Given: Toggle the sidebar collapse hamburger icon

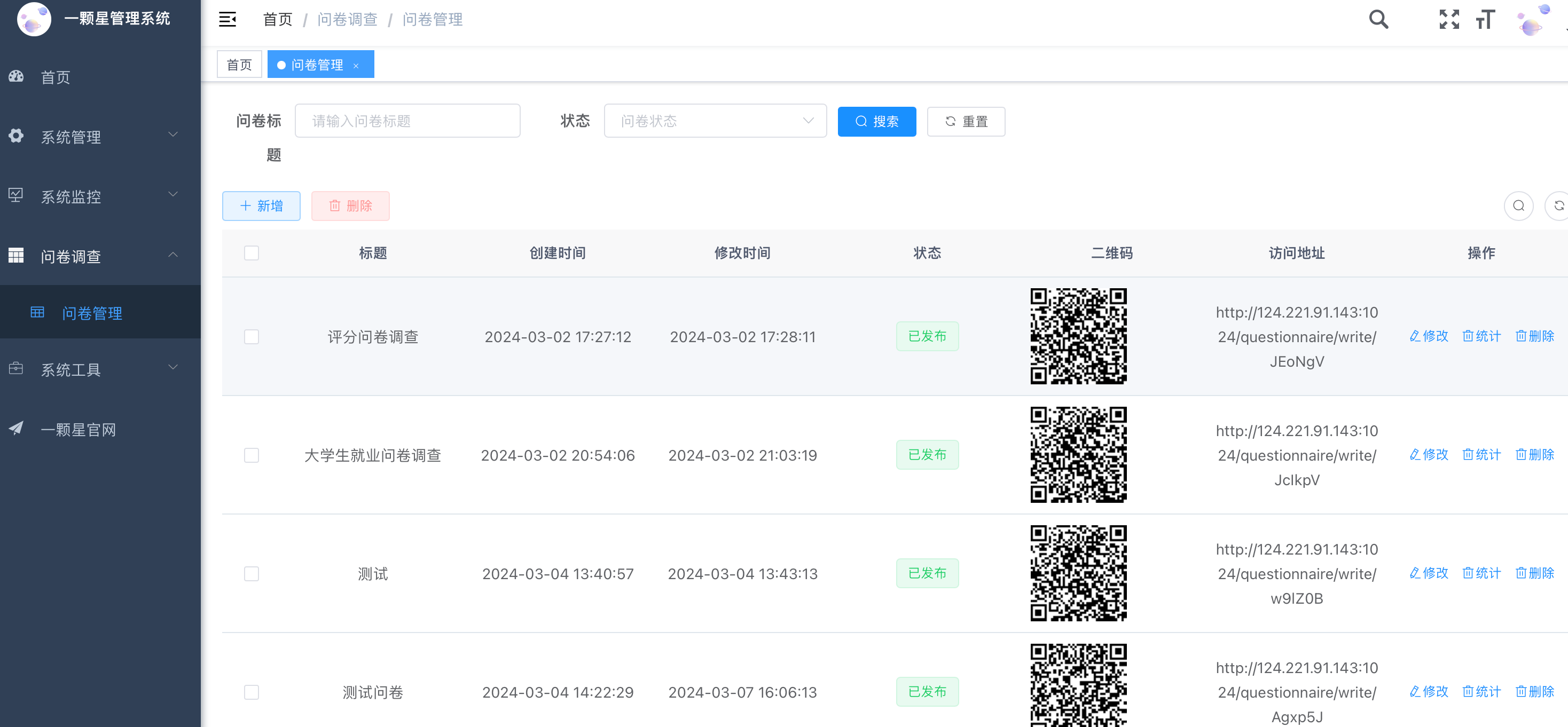Looking at the screenshot, I should (x=227, y=19).
